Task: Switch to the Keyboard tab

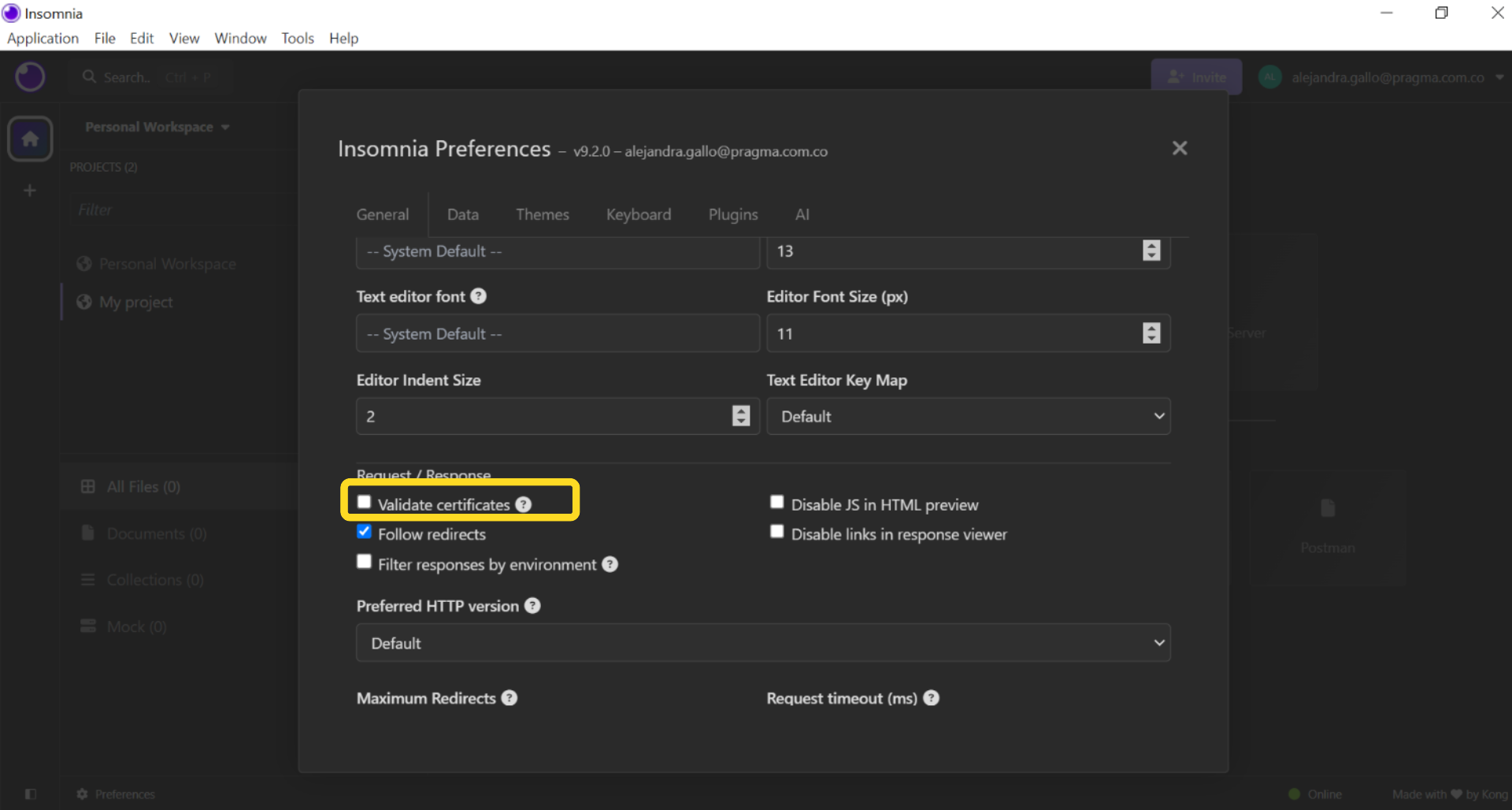Action: click(x=639, y=214)
